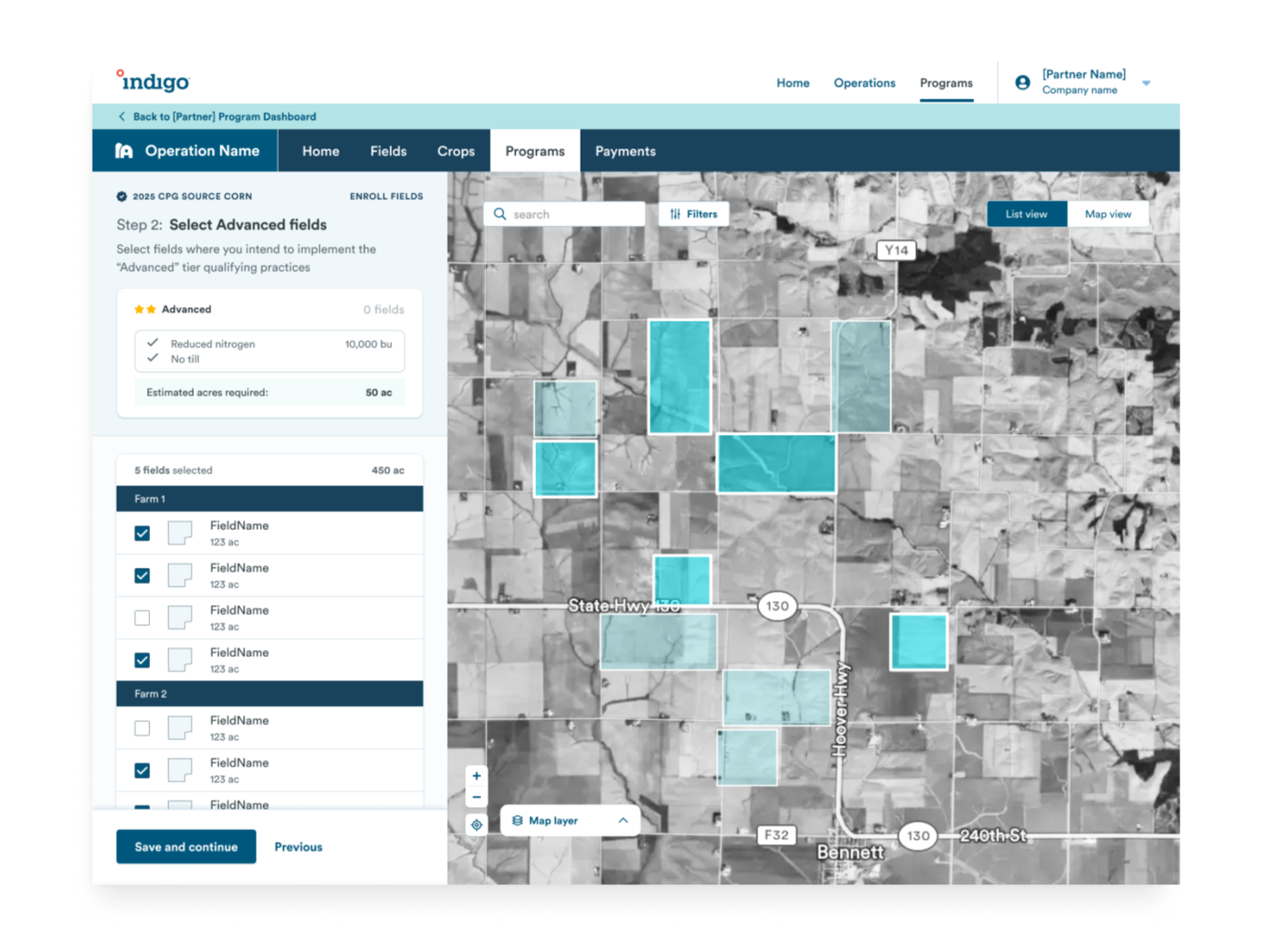1270x952 pixels.
Task: Click the '0 fields' text in Advanced card
Action: [x=383, y=310]
